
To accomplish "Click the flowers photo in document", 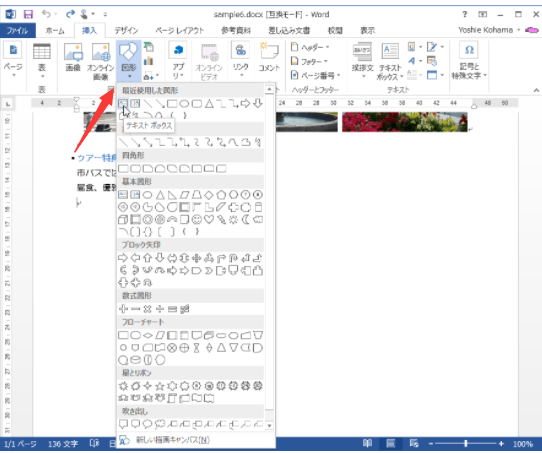I will (405, 122).
